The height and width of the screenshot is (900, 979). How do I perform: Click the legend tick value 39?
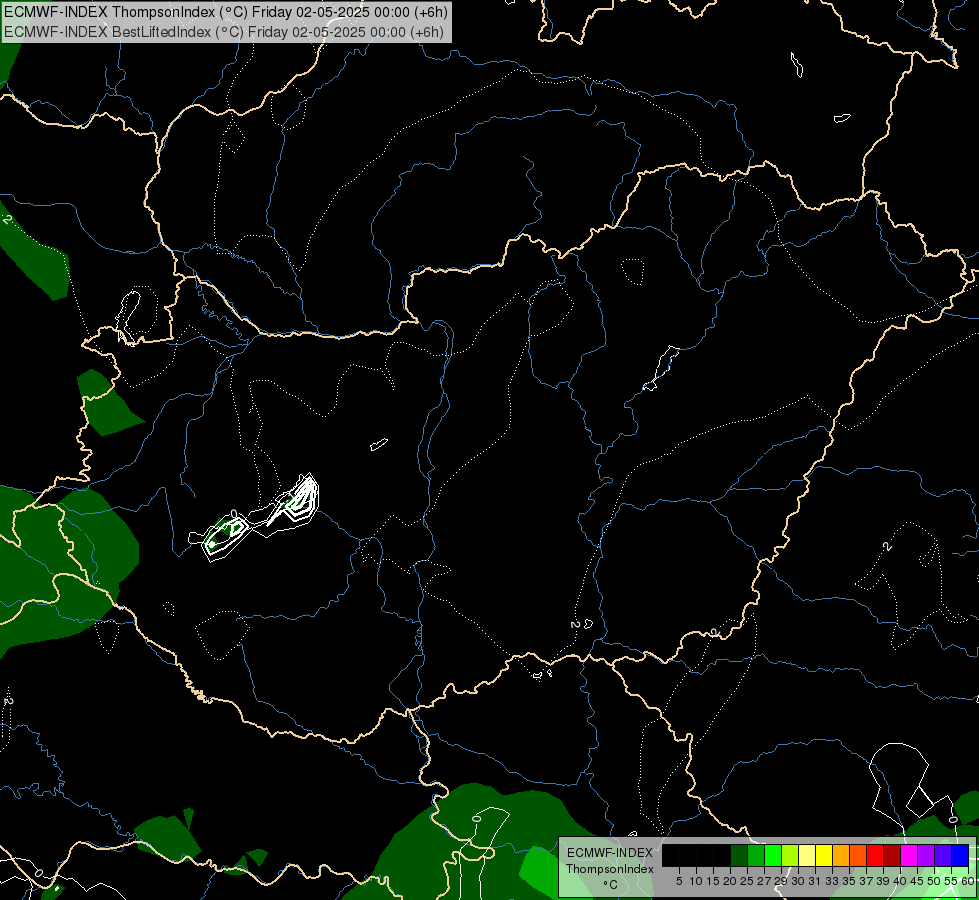[882, 881]
